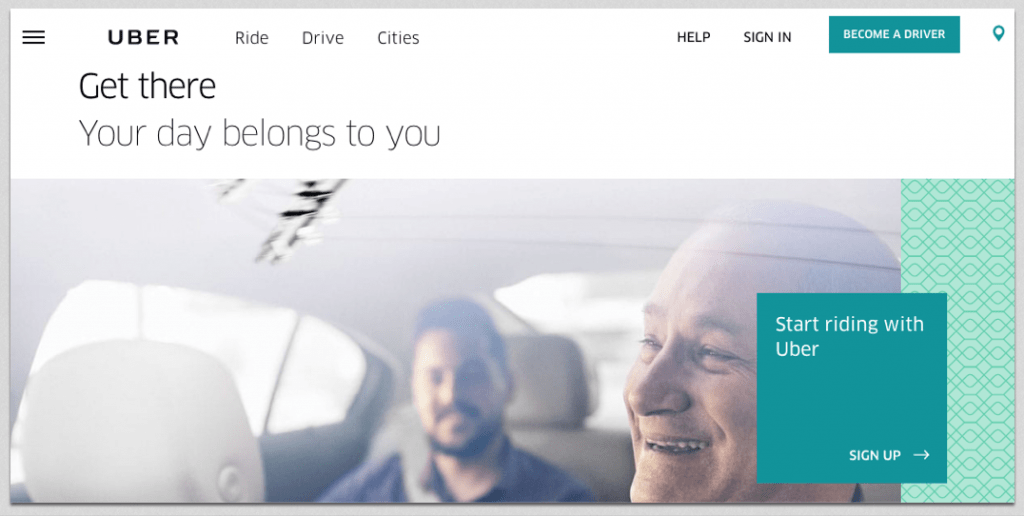Click the arrow beside SIGN UP
This screenshot has height=516, width=1024.
pos(921,455)
